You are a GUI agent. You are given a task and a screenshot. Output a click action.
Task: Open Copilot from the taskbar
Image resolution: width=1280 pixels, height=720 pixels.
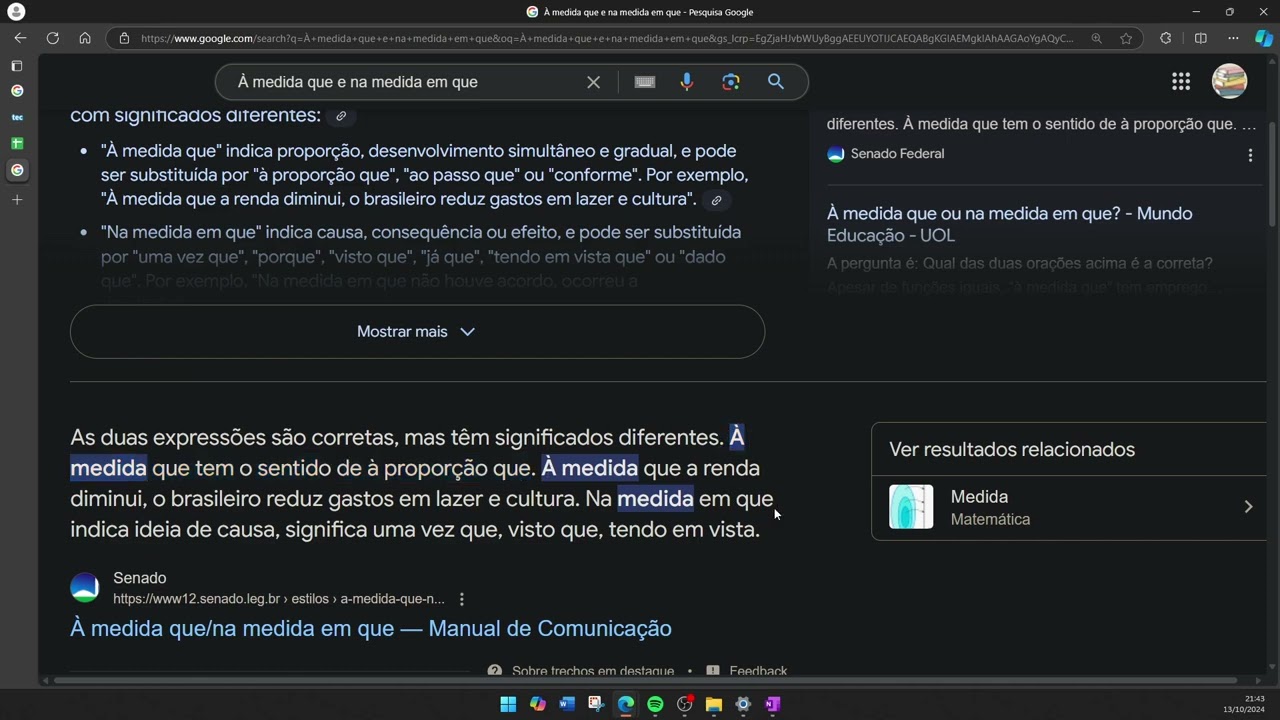pyautogui.click(x=538, y=704)
